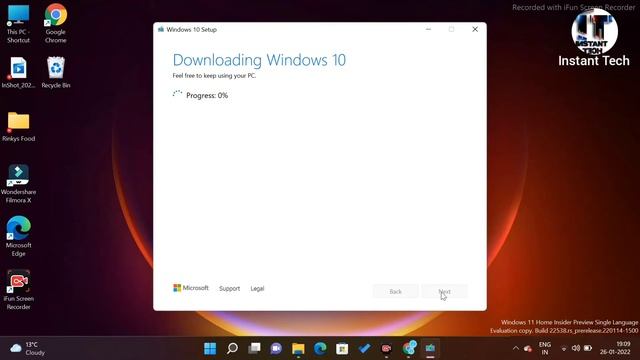Viewport: 640px width, 360px height.
Task: Minimize the Windows 10 Setup window
Action: pos(428,29)
